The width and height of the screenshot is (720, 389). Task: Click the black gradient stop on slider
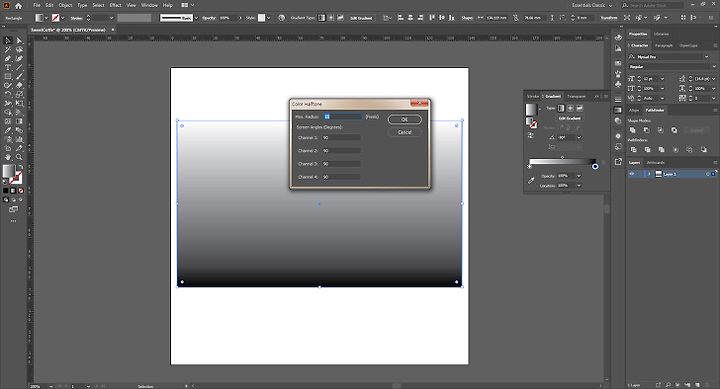point(595,167)
